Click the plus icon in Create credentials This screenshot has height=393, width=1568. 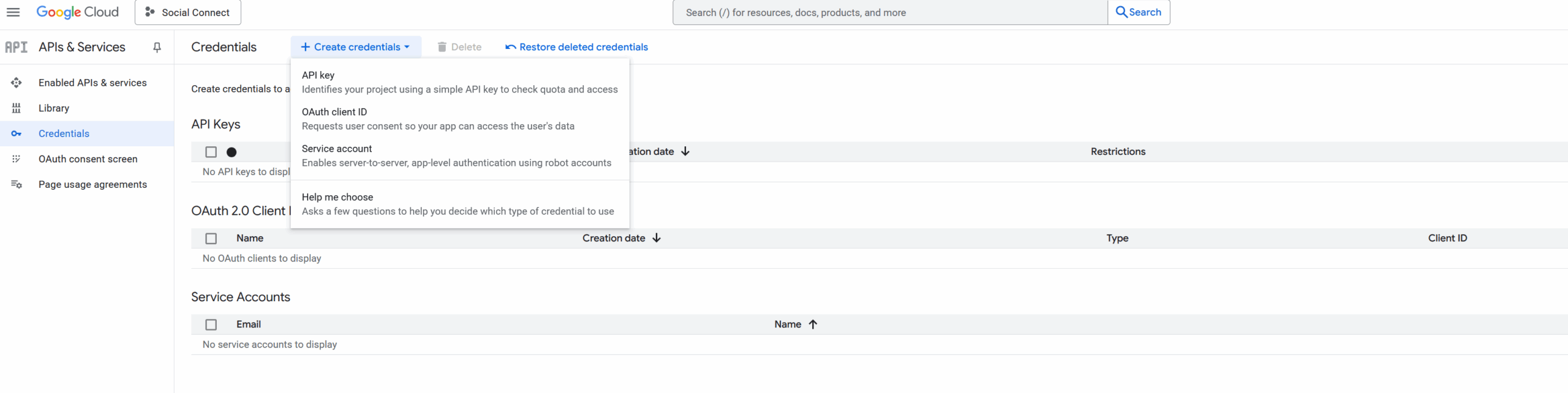pos(305,47)
